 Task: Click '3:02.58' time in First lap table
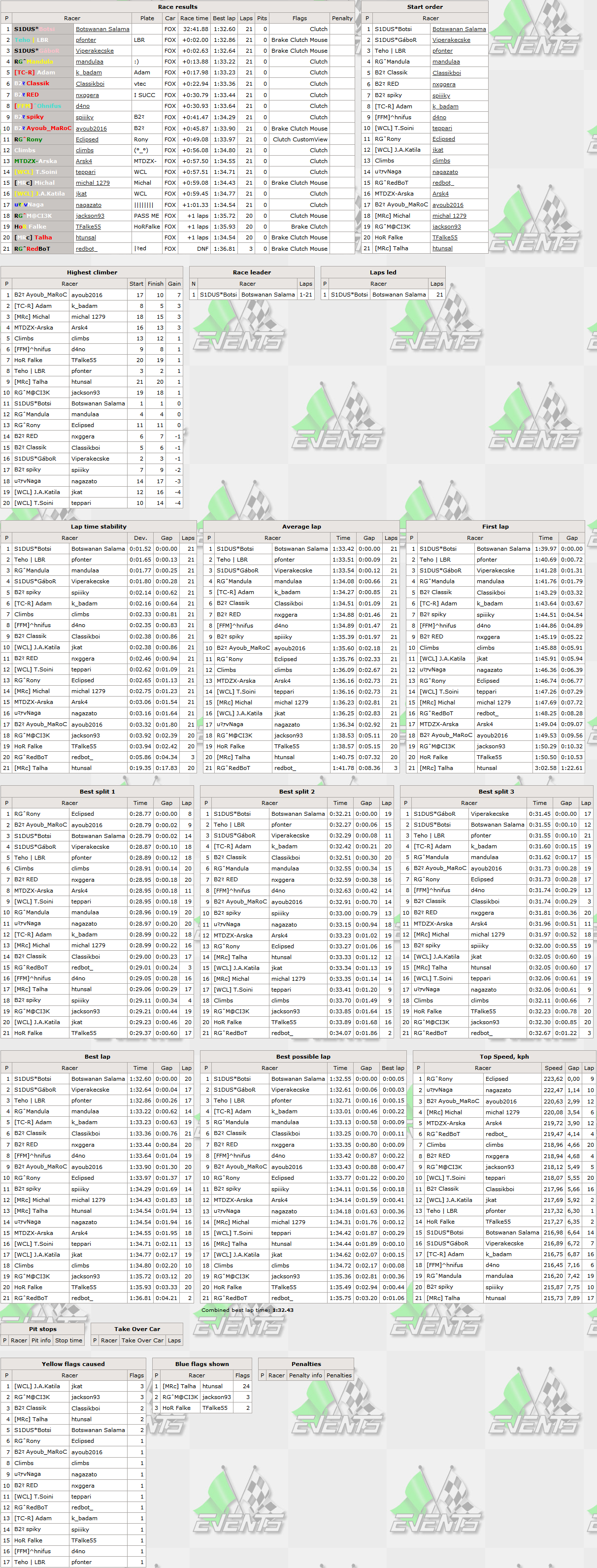[545, 768]
